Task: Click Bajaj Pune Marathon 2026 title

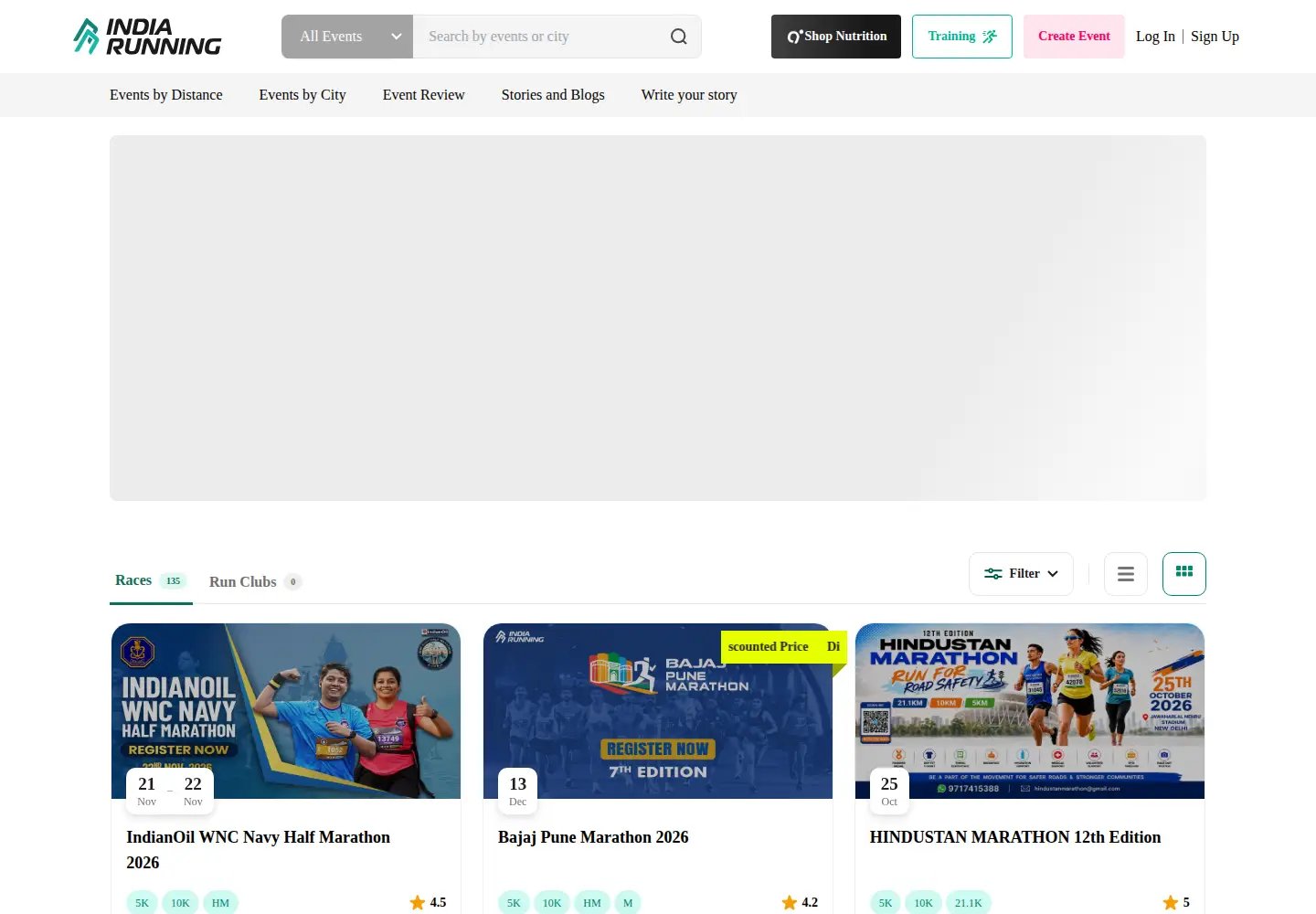Action: [x=593, y=837]
